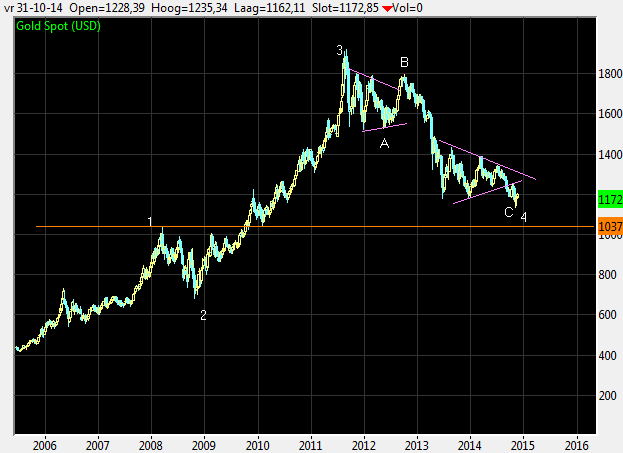Click the 2012 year on the time axis
623x453 pixels.
364,444
